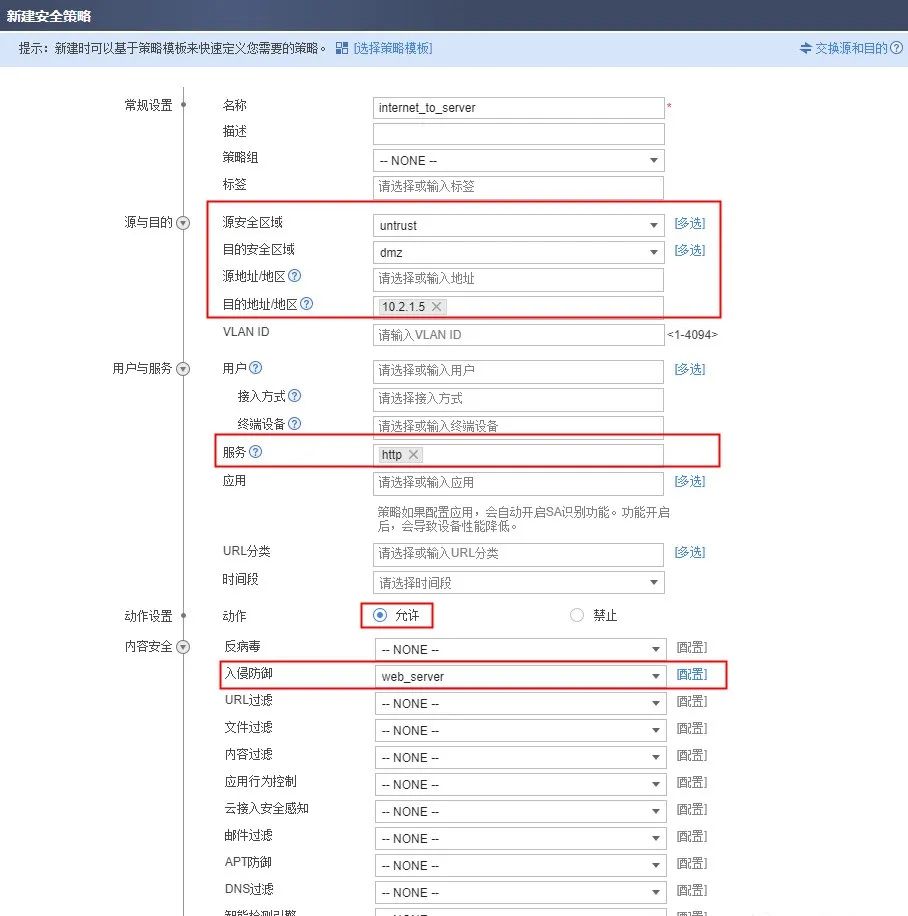Click the 源地址/地区 input field
The width and height of the screenshot is (908, 916).
pyautogui.click(x=518, y=279)
